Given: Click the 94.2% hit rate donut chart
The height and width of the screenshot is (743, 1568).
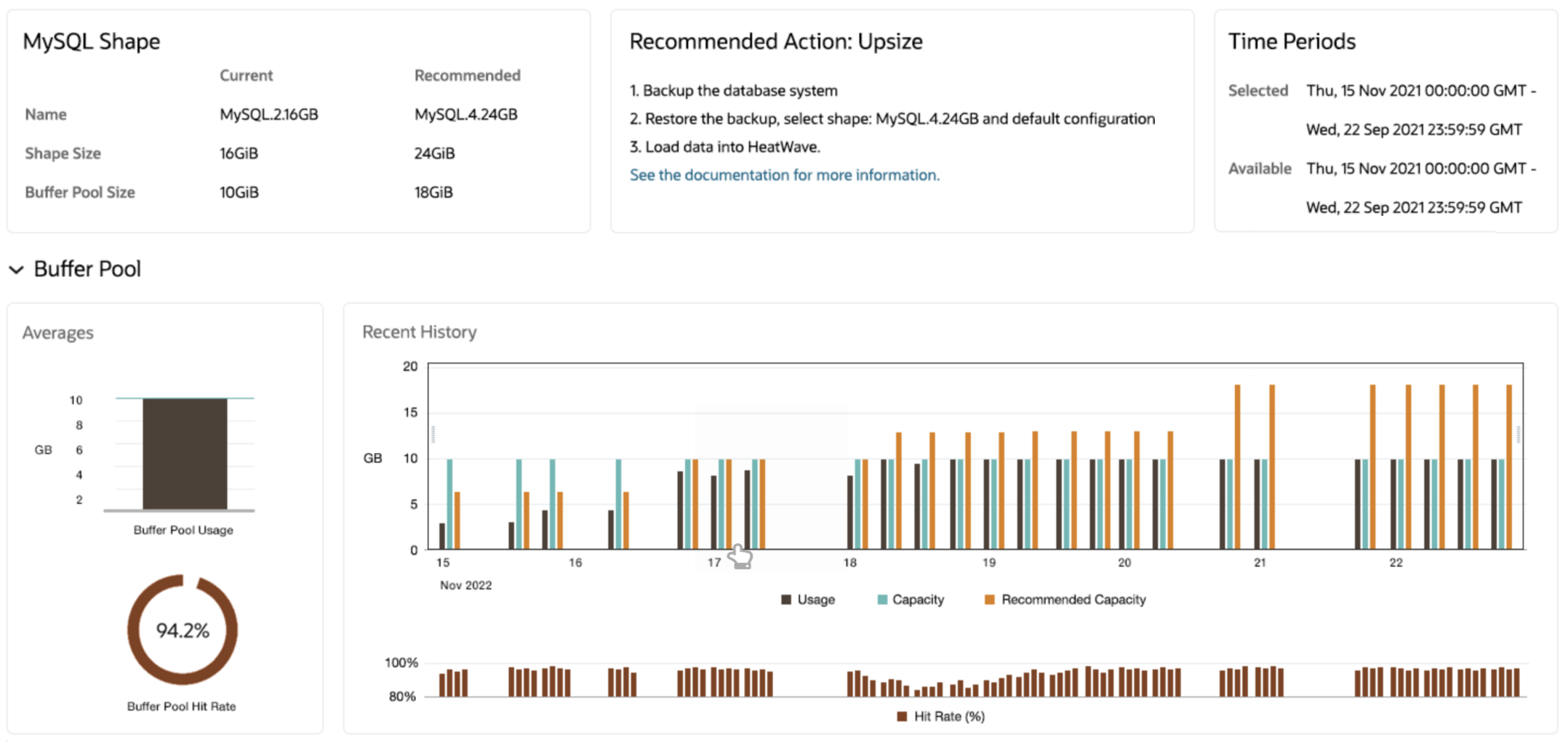Looking at the screenshot, I should point(183,630).
